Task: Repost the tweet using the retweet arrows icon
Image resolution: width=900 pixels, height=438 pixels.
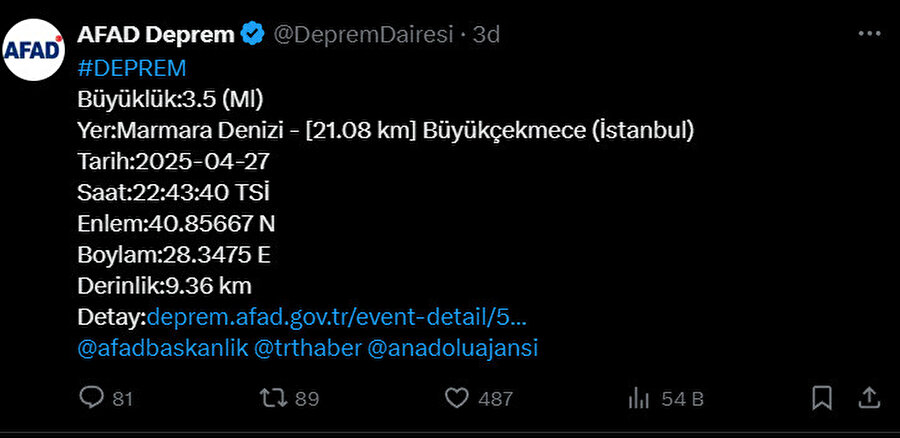Action: [x=273, y=398]
